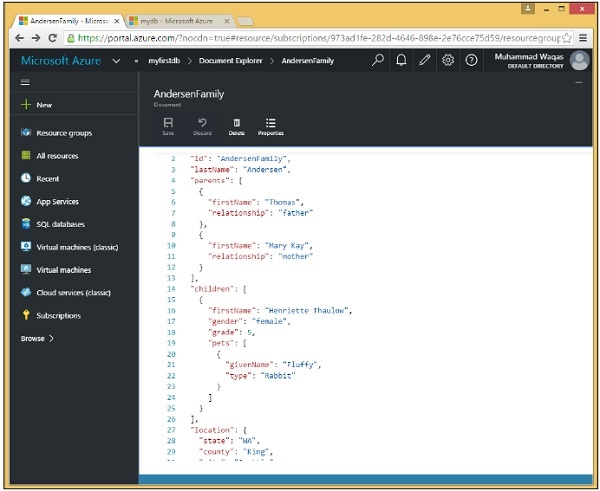Click the Discard changes icon

point(202,125)
